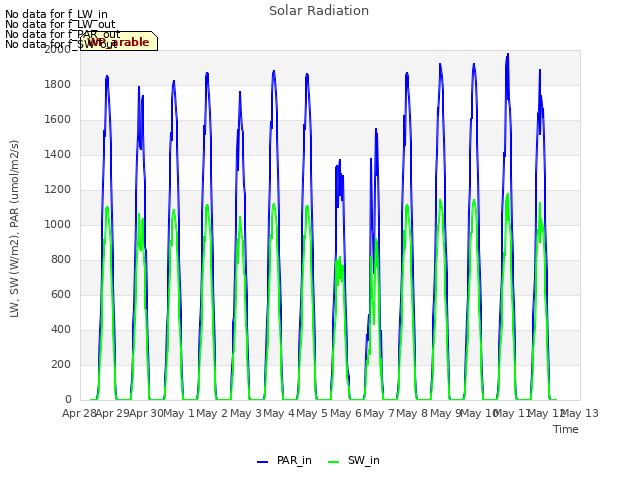Click the 'May 2' x-axis tick label

[212, 413]
